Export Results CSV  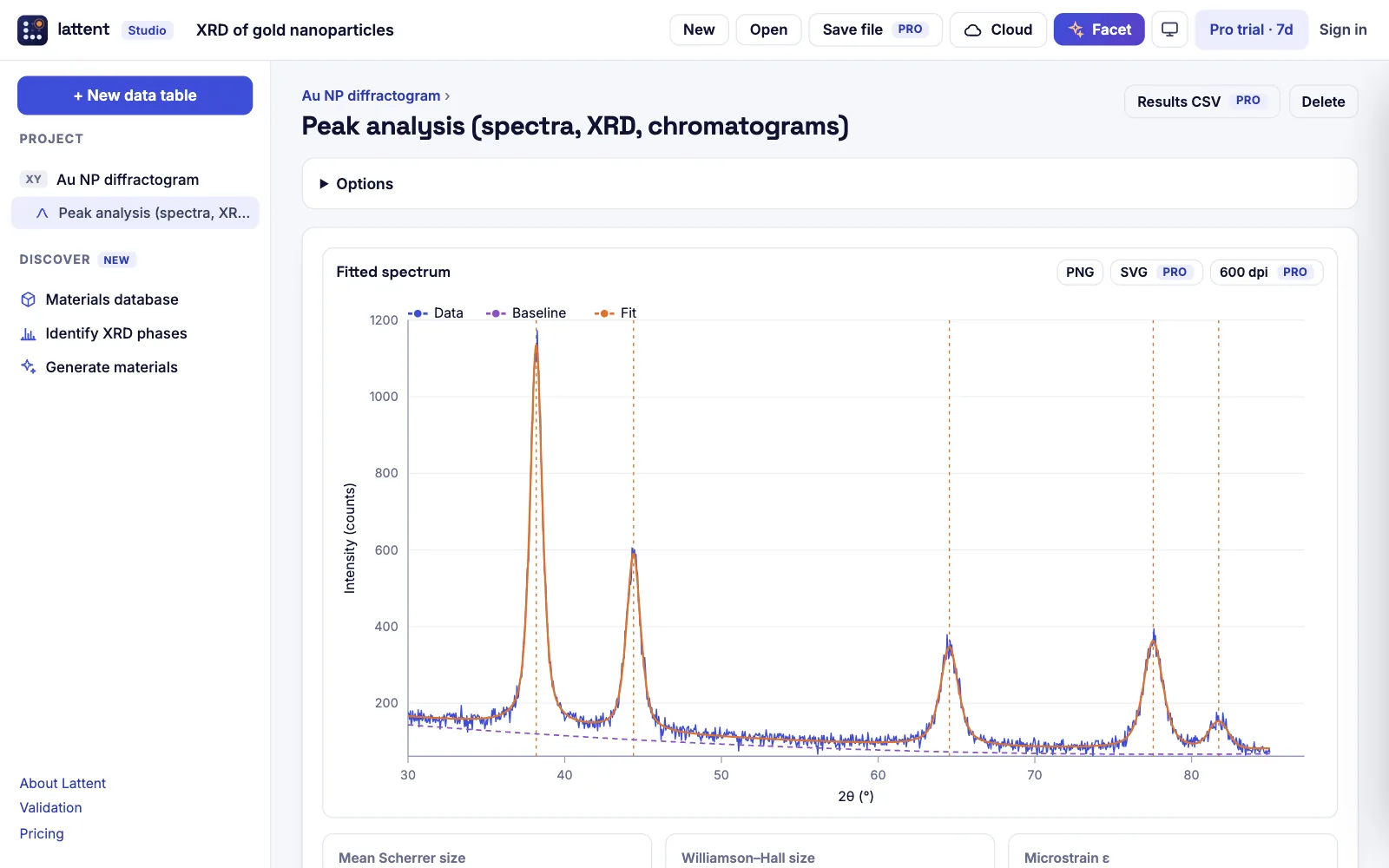(x=1201, y=102)
